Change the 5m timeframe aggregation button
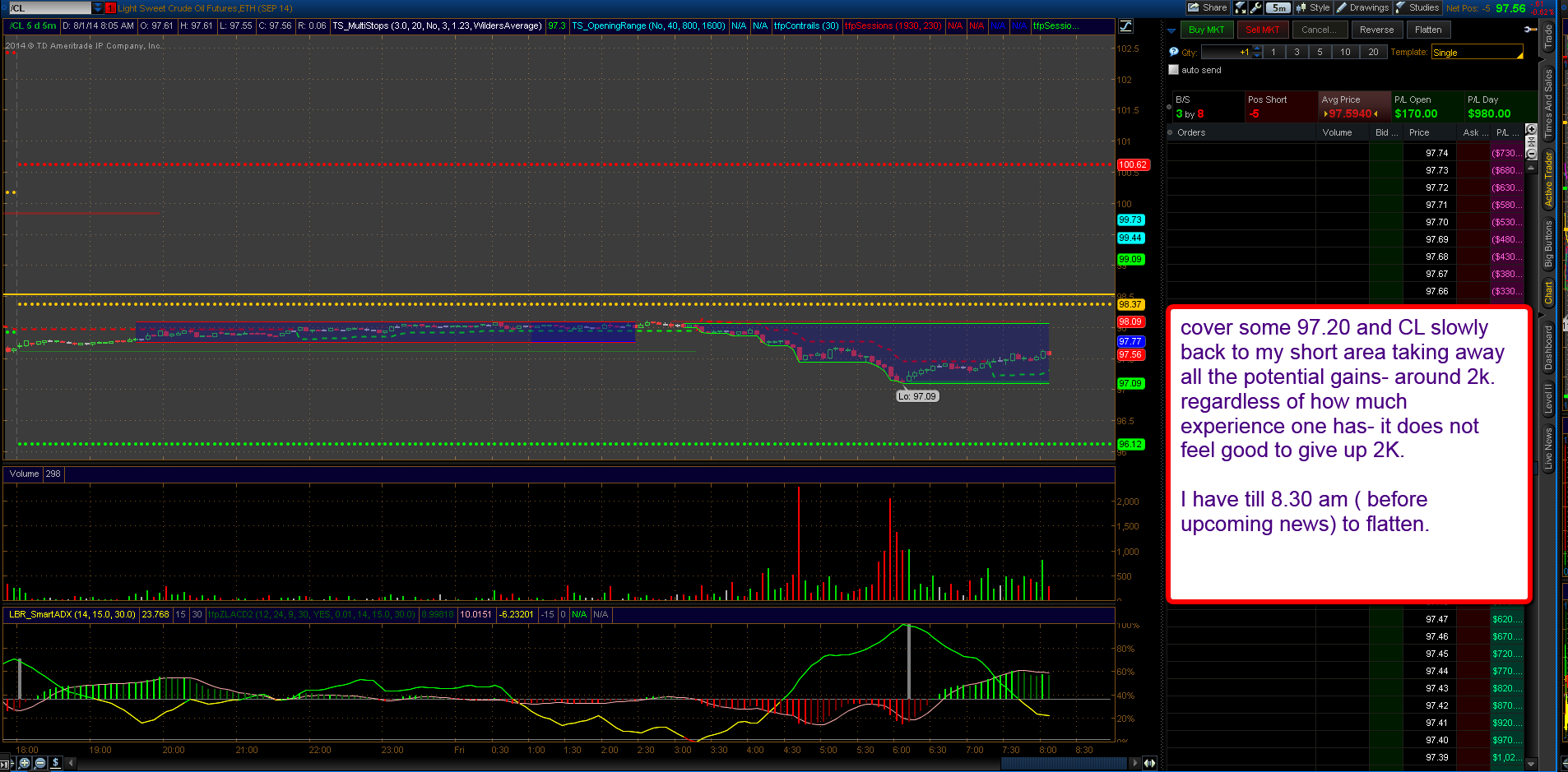 [x=1278, y=7]
